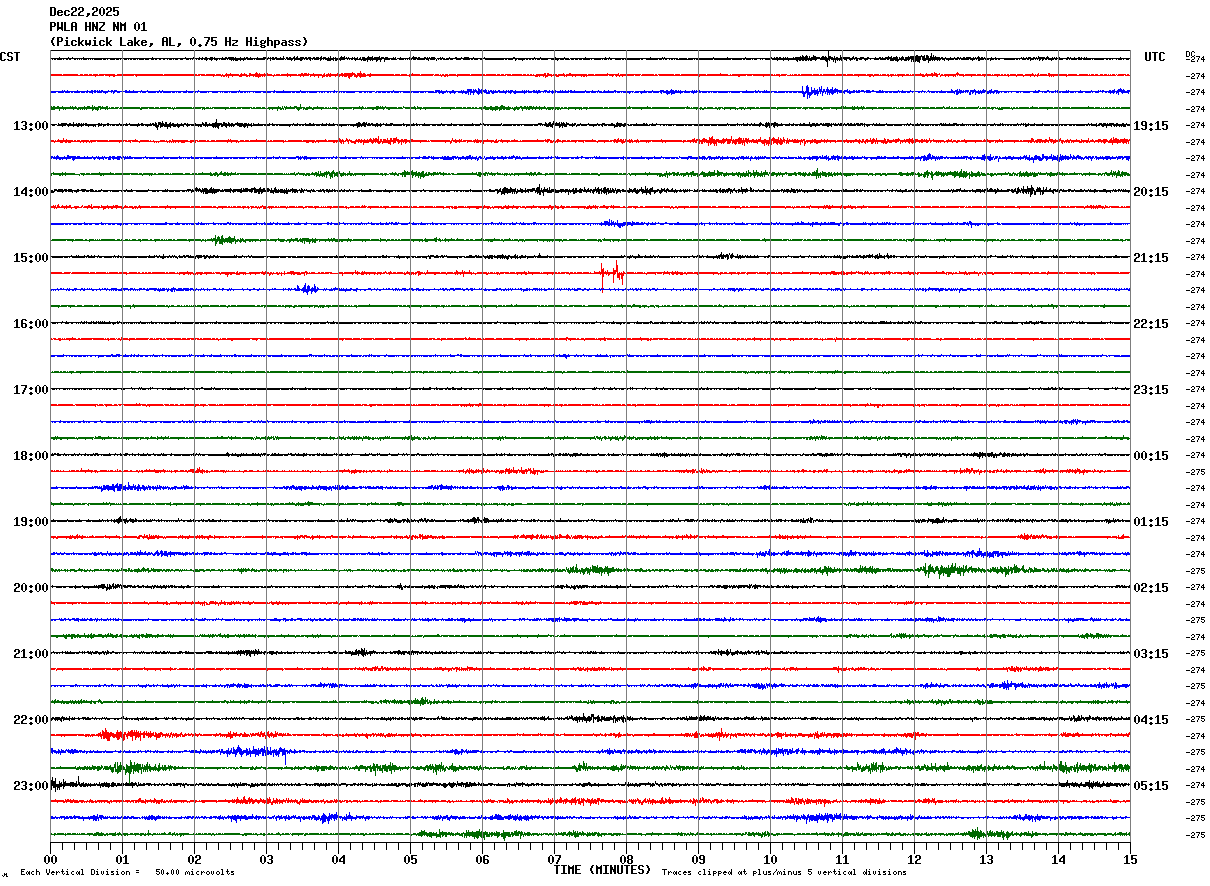The height and width of the screenshot is (886, 1210).
Task: Select the 18:00 CST time label
Action: 31,456
